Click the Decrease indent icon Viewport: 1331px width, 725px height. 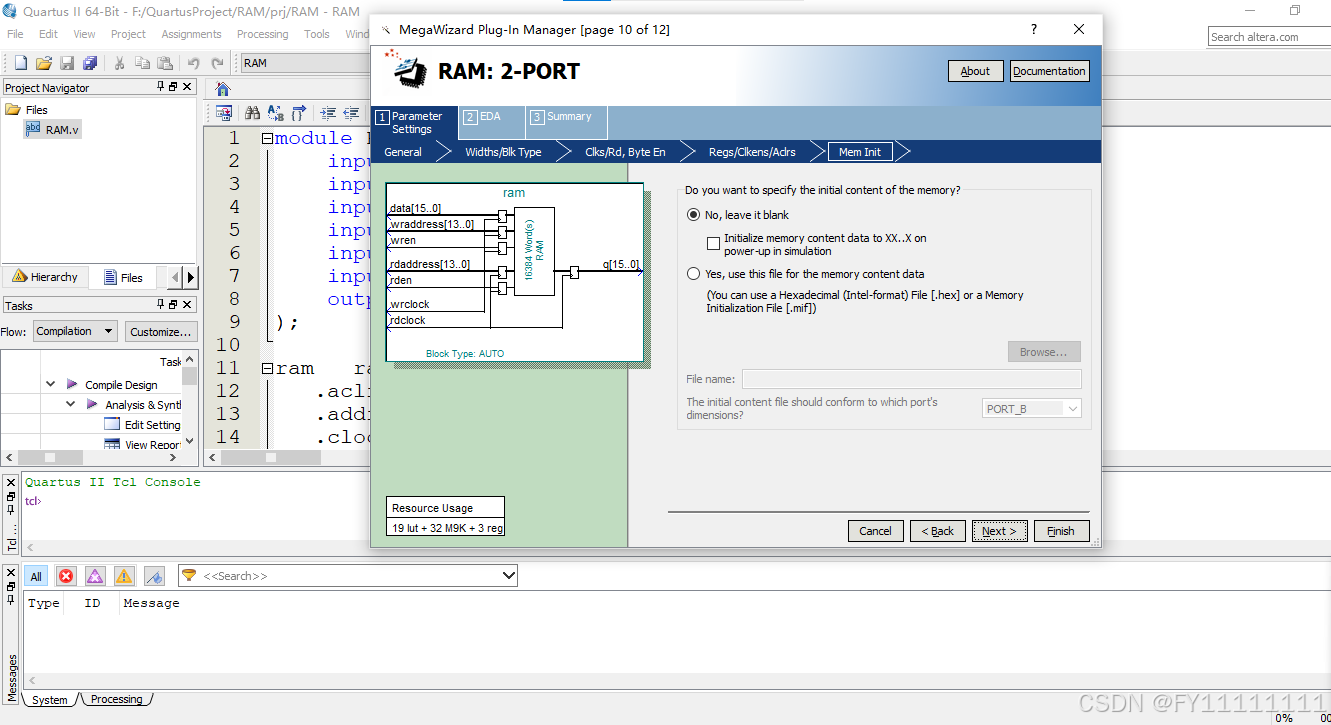pos(351,113)
